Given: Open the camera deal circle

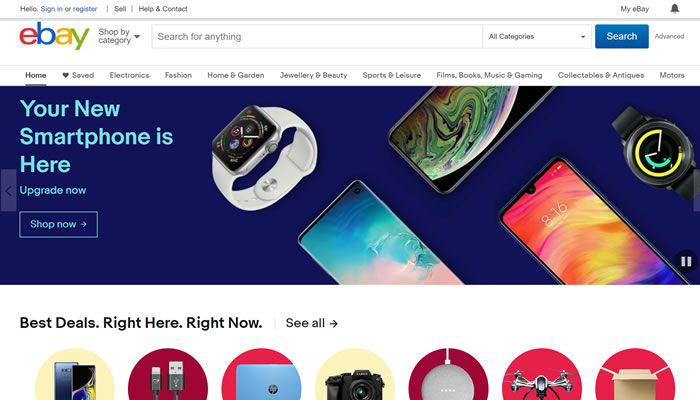Looking at the screenshot, I should click(355, 374).
